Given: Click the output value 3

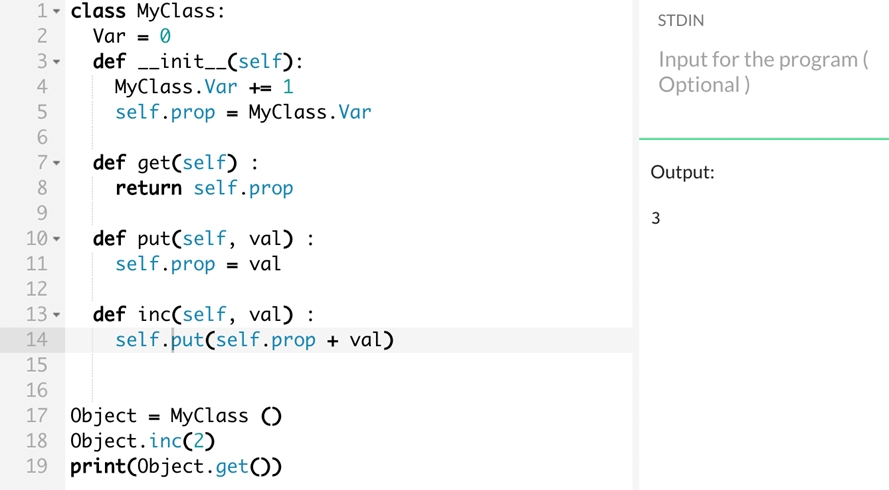Looking at the screenshot, I should tap(655, 218).
